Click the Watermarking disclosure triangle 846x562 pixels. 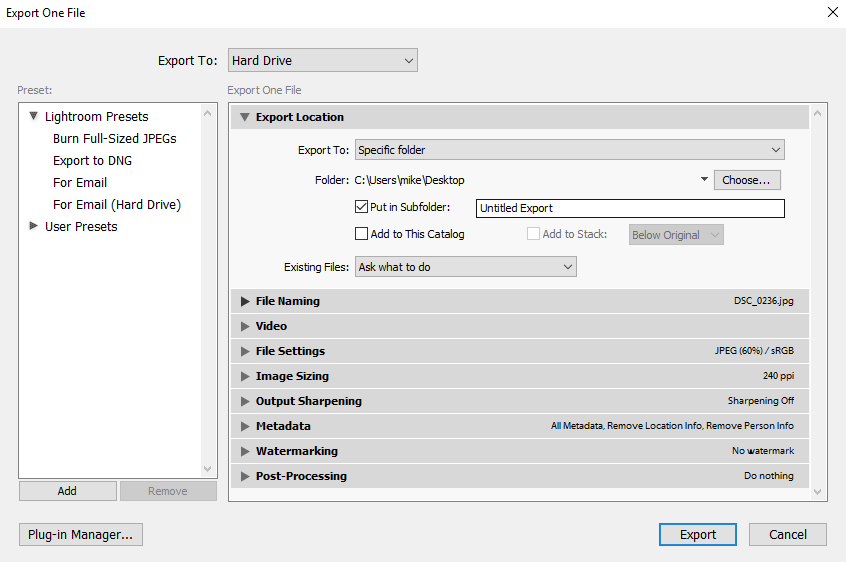pyautogui.click(x=245, y=451)
